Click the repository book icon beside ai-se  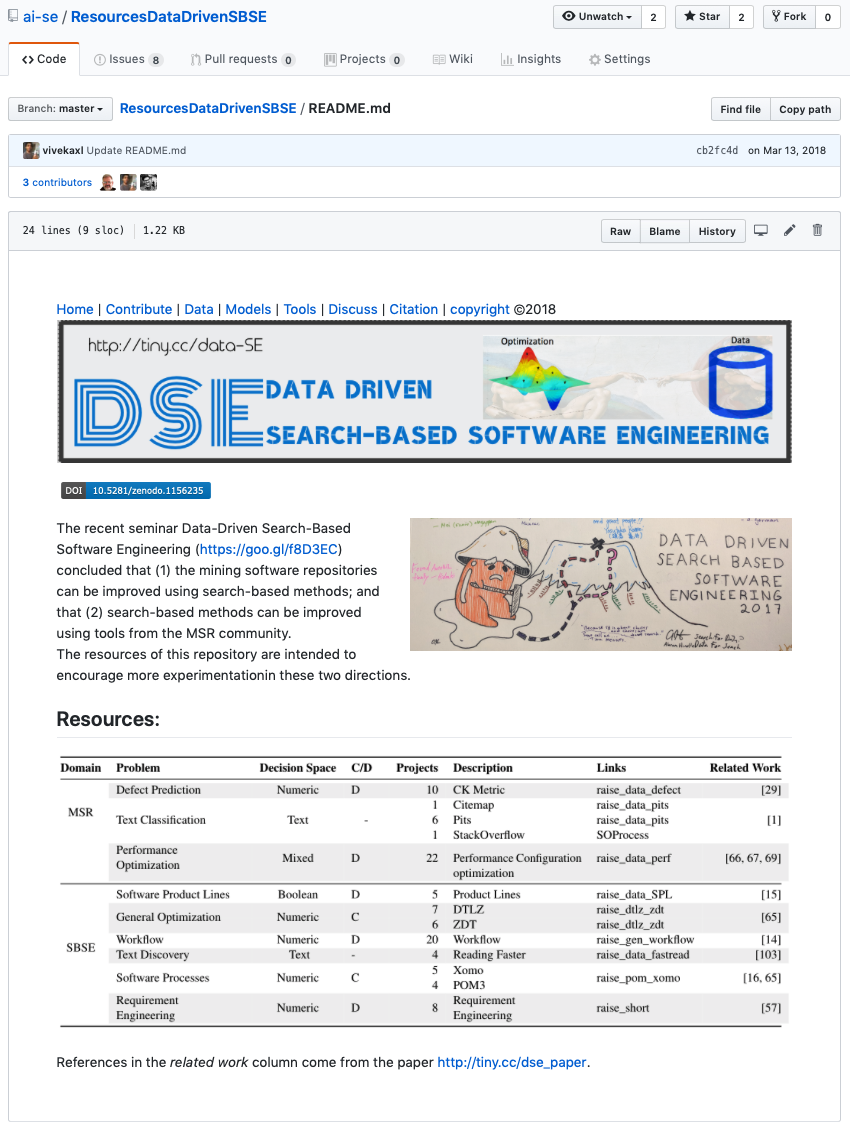[x=13, y=16]
